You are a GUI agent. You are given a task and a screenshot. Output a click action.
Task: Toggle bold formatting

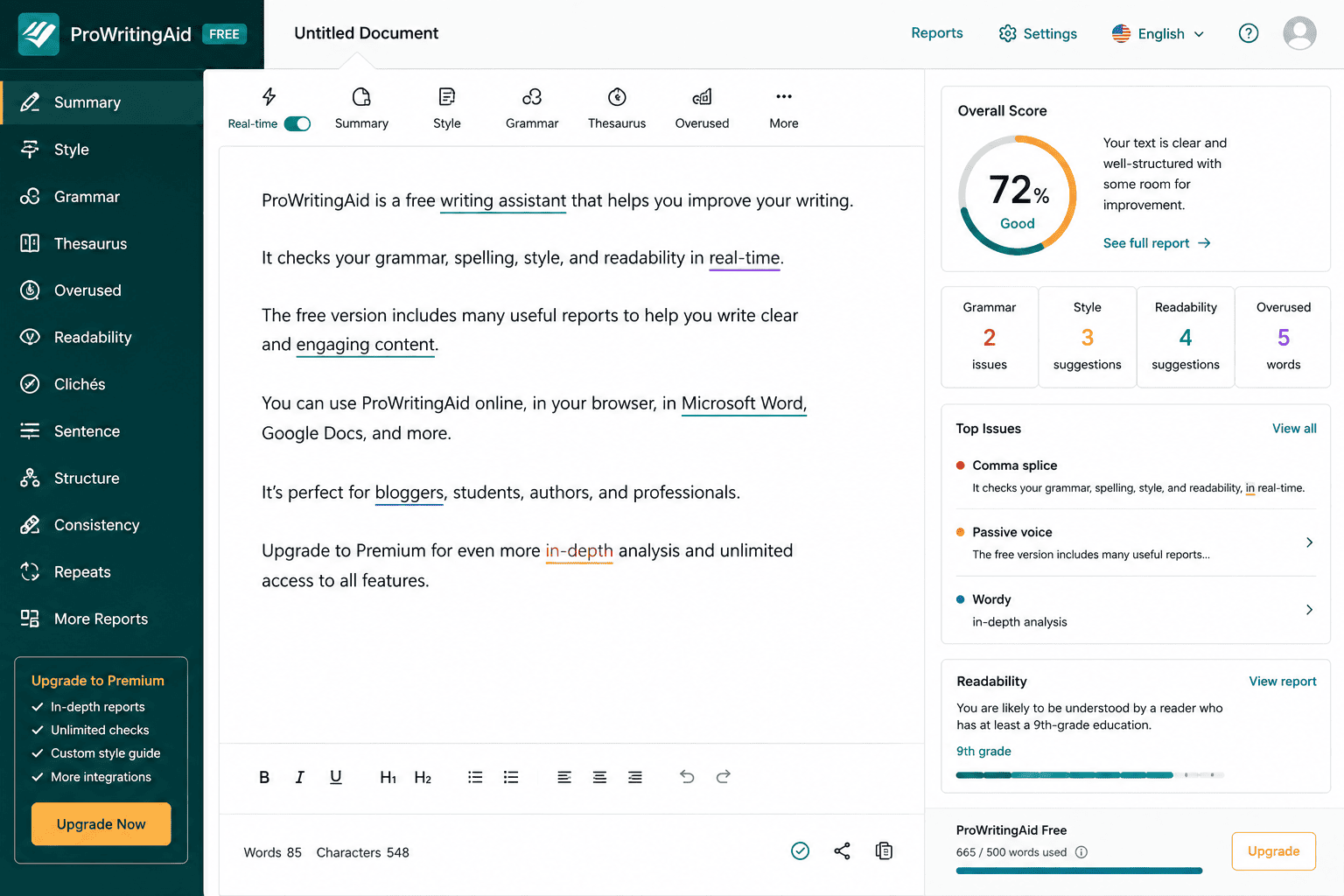point(264,777)
